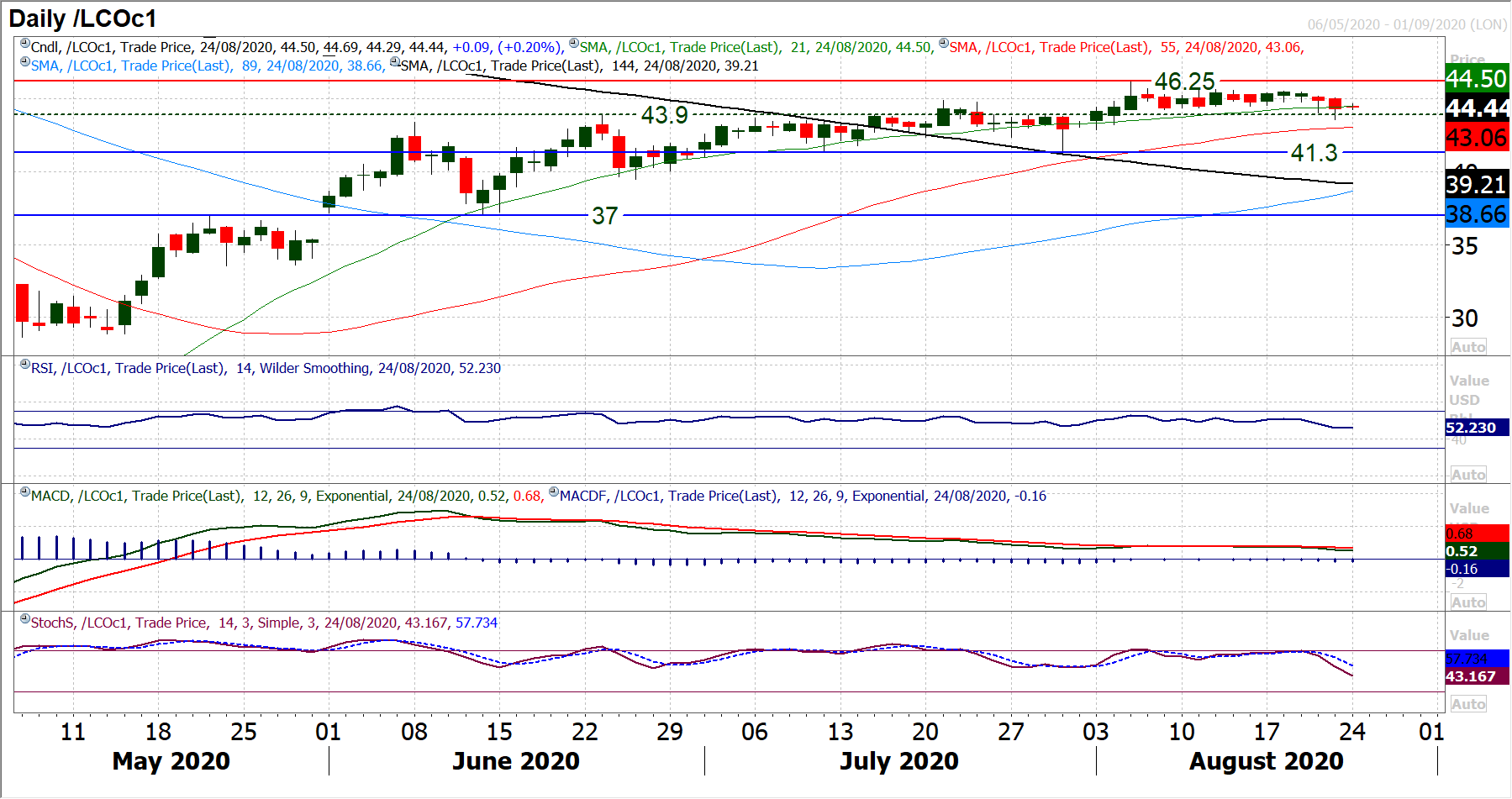Click the SMA 21 legend icon
Screen dimensions: 1512x799
point(574,43)
